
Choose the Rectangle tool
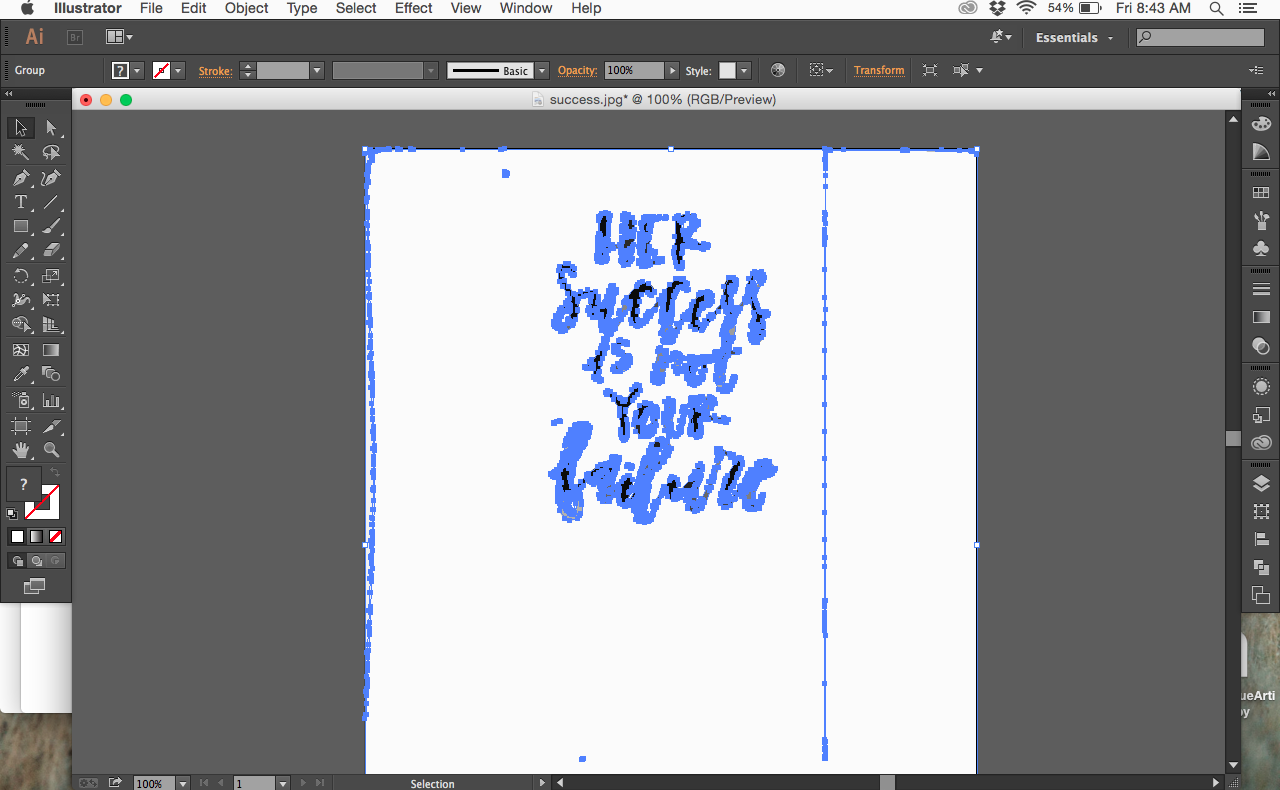[20, 226]
